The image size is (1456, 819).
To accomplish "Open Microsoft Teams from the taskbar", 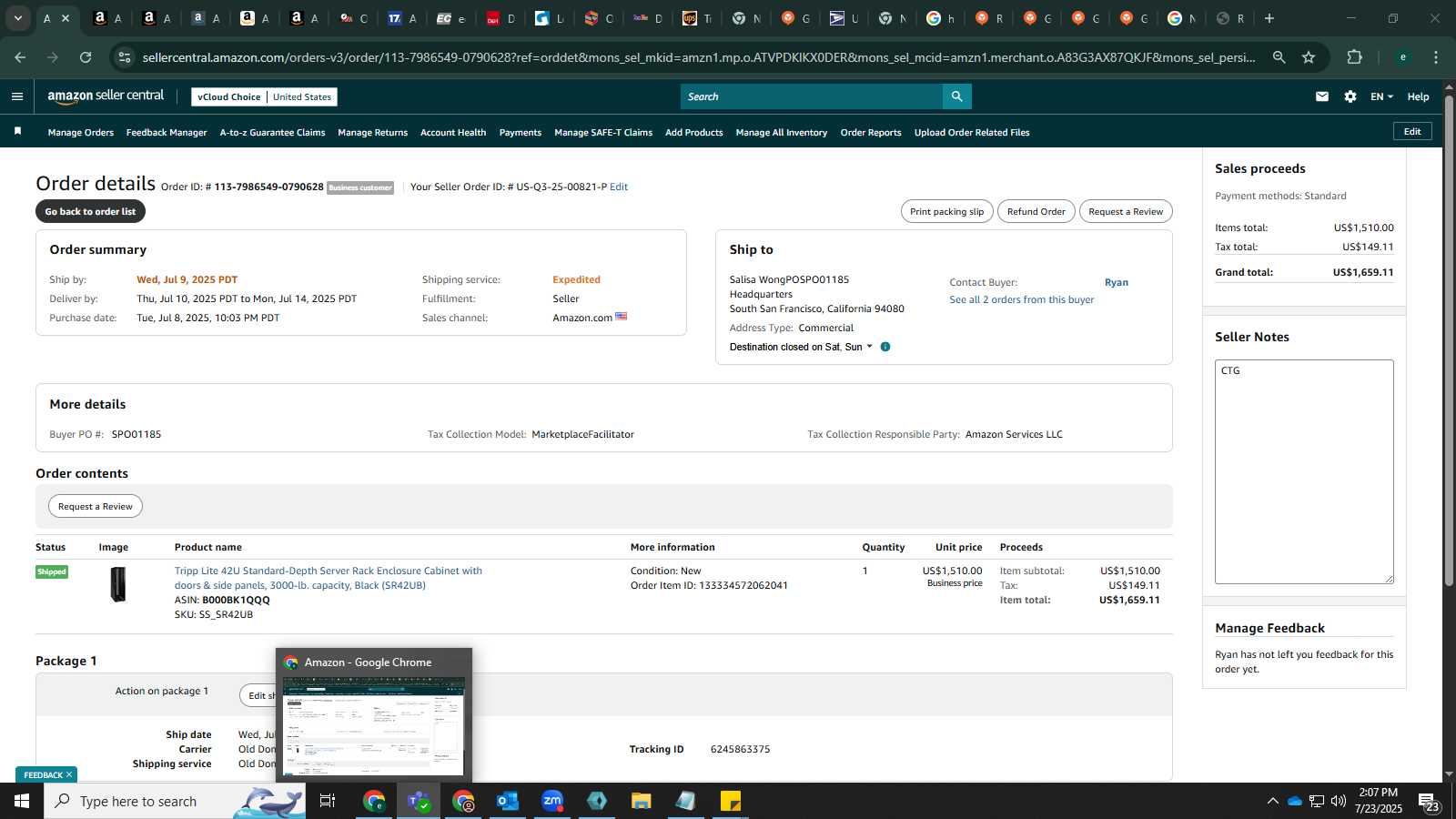I will coord(419,801).
